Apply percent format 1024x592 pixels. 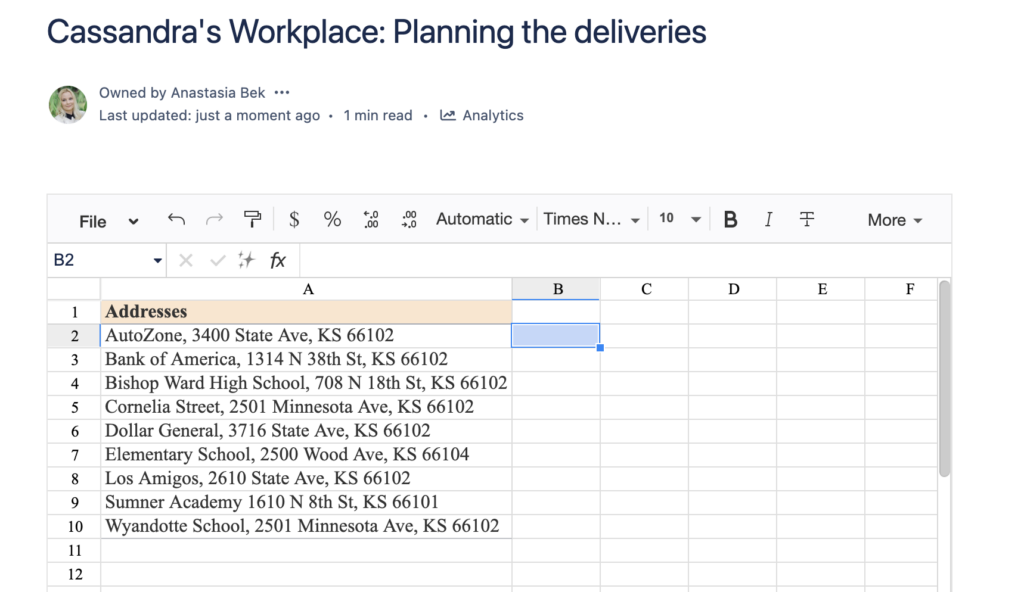[x=332, y=219]
